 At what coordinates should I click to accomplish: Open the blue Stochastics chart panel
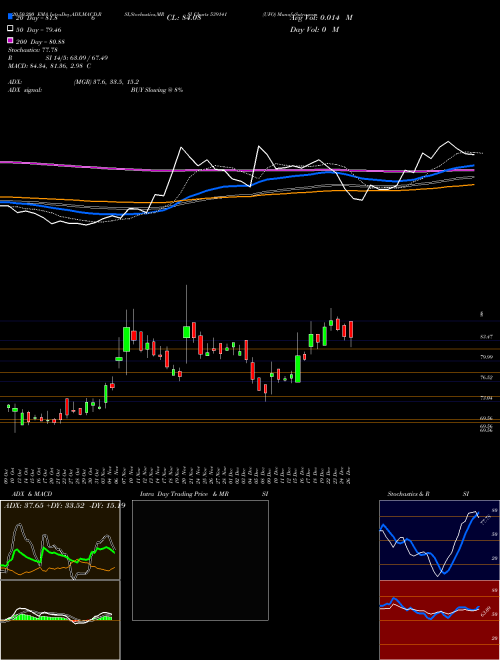439,540
